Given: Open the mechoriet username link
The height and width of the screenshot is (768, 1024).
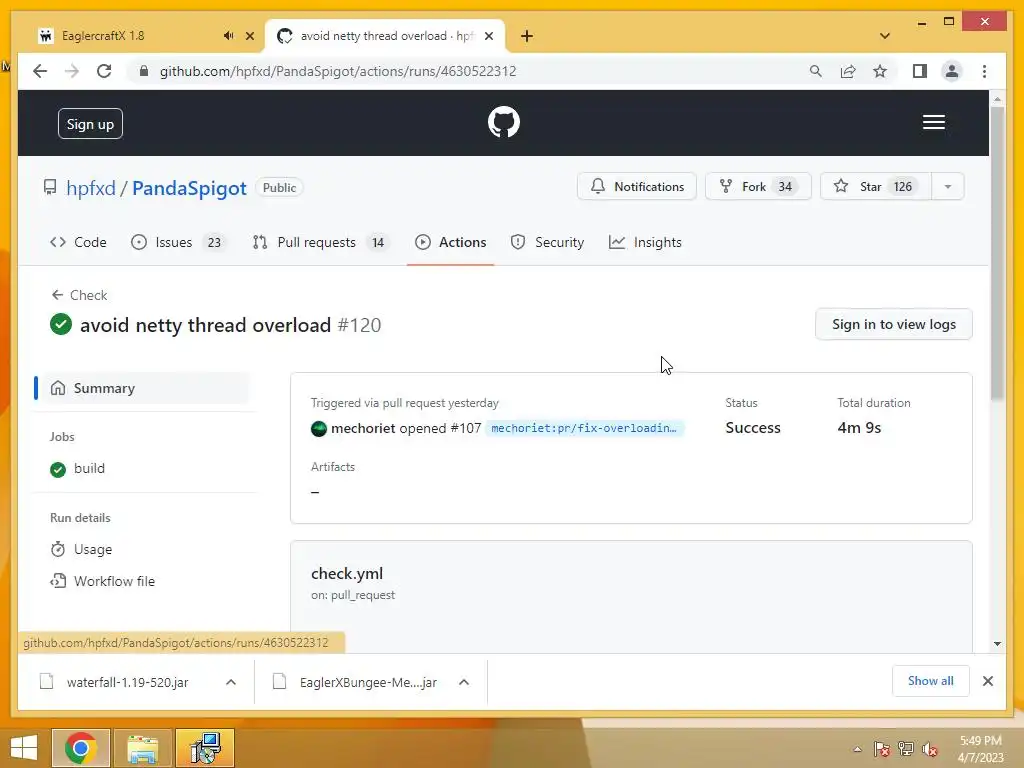Looking at the screenshot, I should (363, 428).
